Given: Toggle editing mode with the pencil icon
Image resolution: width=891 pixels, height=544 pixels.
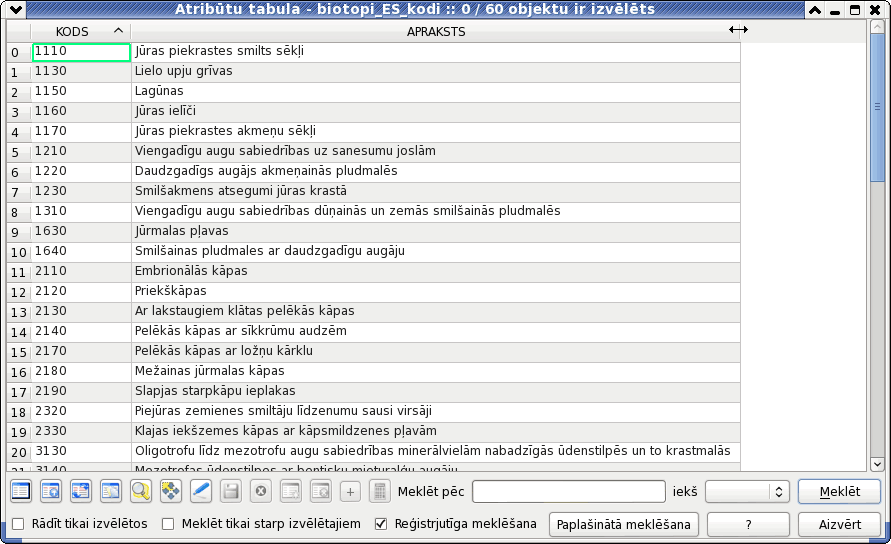Looking at the screenshot, I should click(201, 491).
